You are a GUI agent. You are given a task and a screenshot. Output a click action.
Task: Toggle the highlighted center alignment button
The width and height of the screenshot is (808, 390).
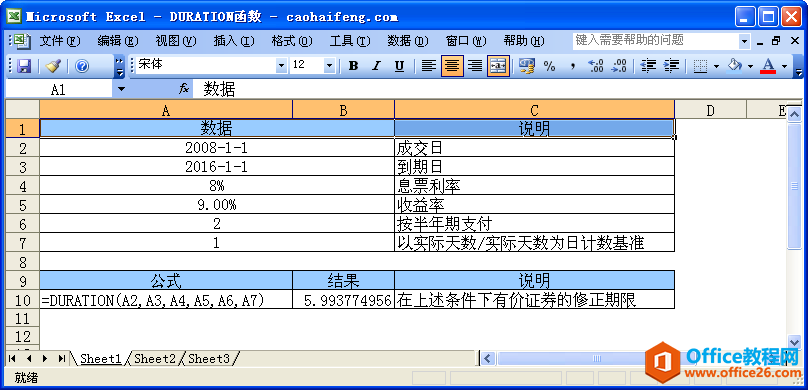point(452,66)
